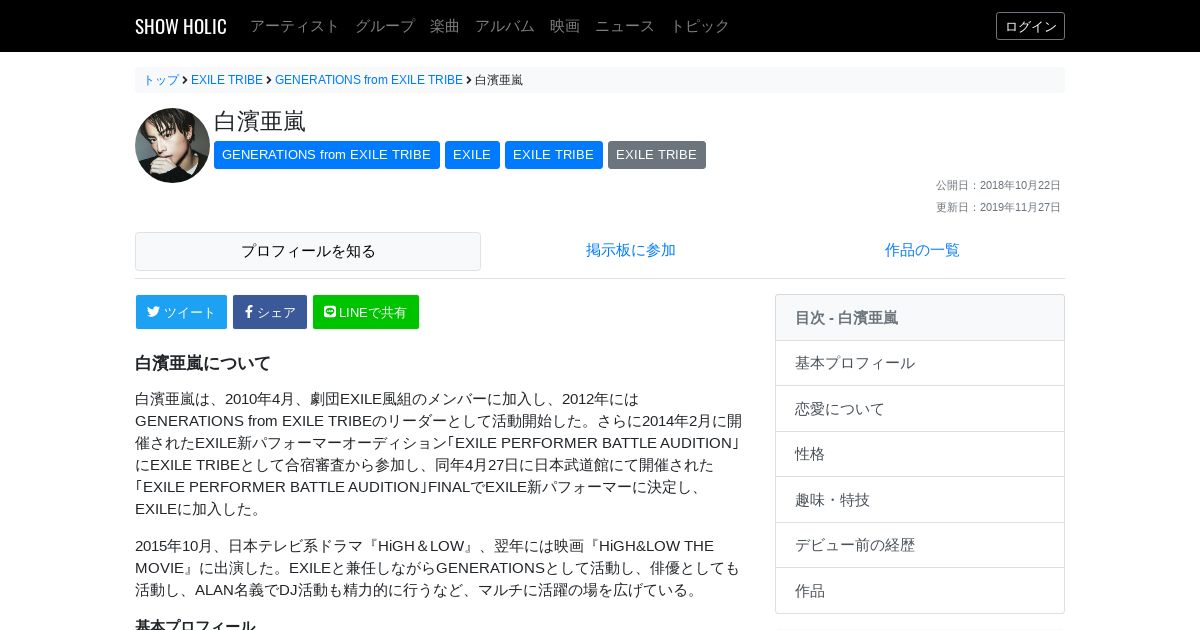
Task: Share via the Facebook シェア button
Action: coord(270,312)
